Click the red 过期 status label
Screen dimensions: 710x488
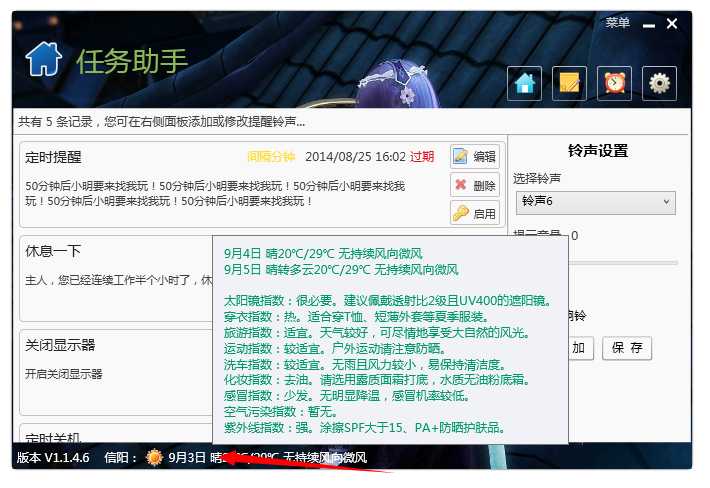pos(422,157)
